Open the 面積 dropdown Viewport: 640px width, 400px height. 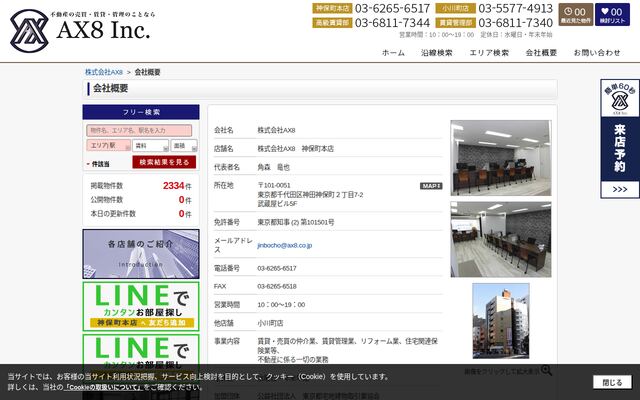(184, 145)
